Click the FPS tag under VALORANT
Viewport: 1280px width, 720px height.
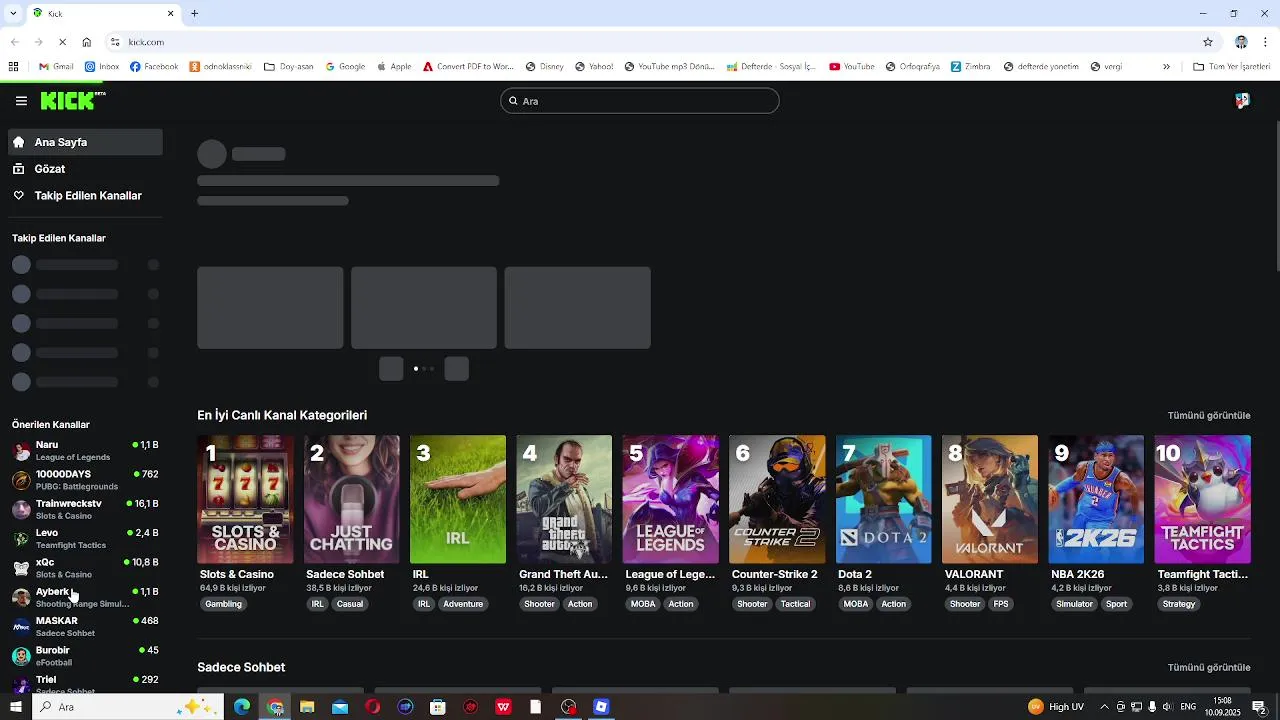pyautogui.click(x=1001, y=604)
